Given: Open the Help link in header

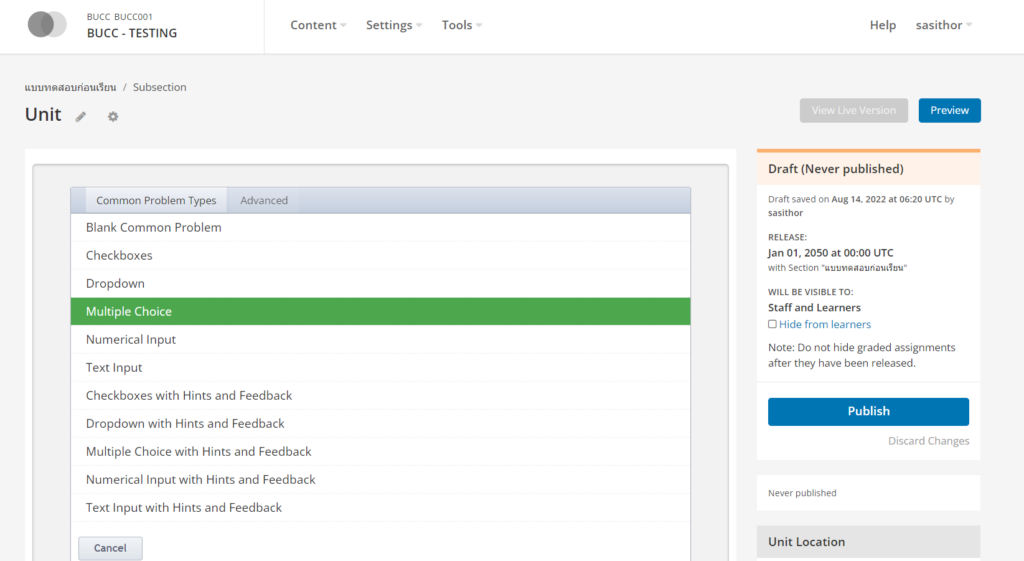Looking at the screenshot, I should click(882, 25).
